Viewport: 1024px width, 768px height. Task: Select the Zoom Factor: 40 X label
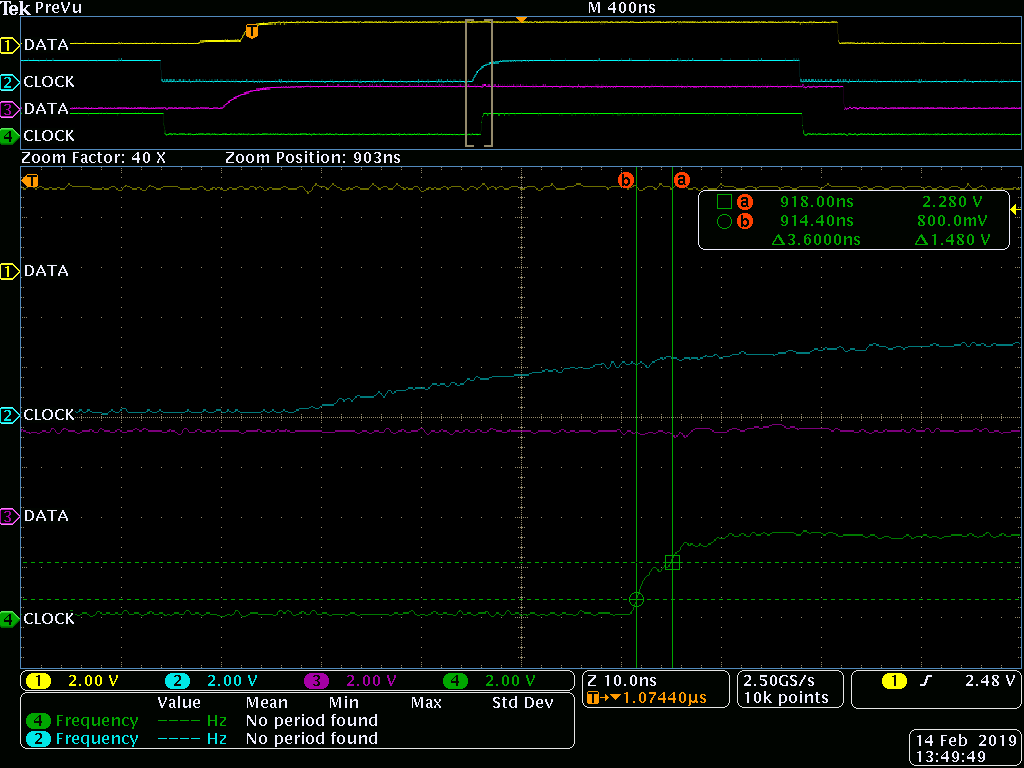click(x=97, y=157)
